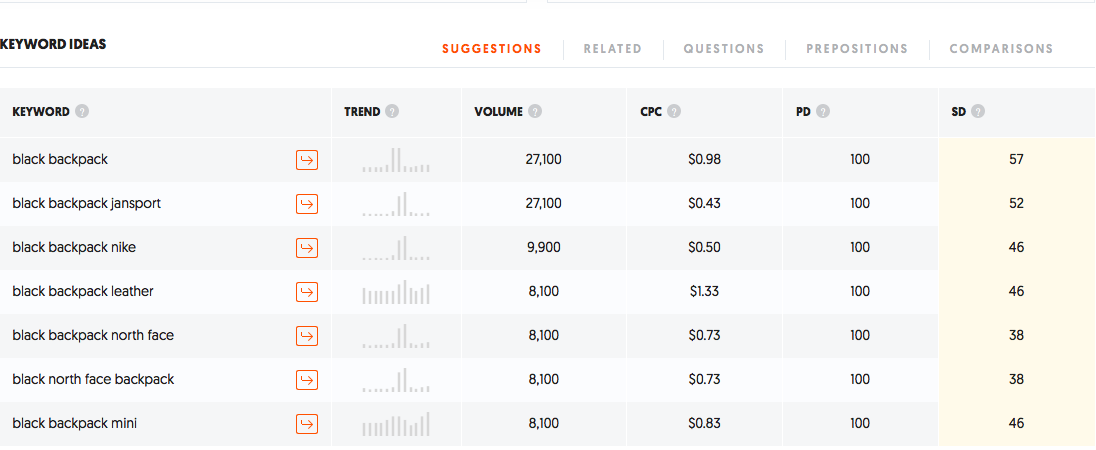The image size is (1096, 450).
Task: Select the Suggestions tab
Action: click(x=491, y=48)
